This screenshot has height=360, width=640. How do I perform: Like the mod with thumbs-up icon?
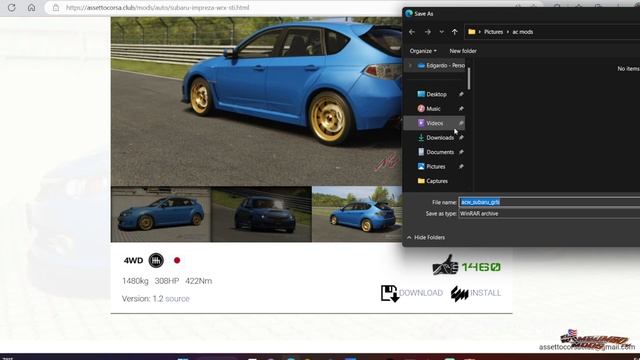(445, 265)
